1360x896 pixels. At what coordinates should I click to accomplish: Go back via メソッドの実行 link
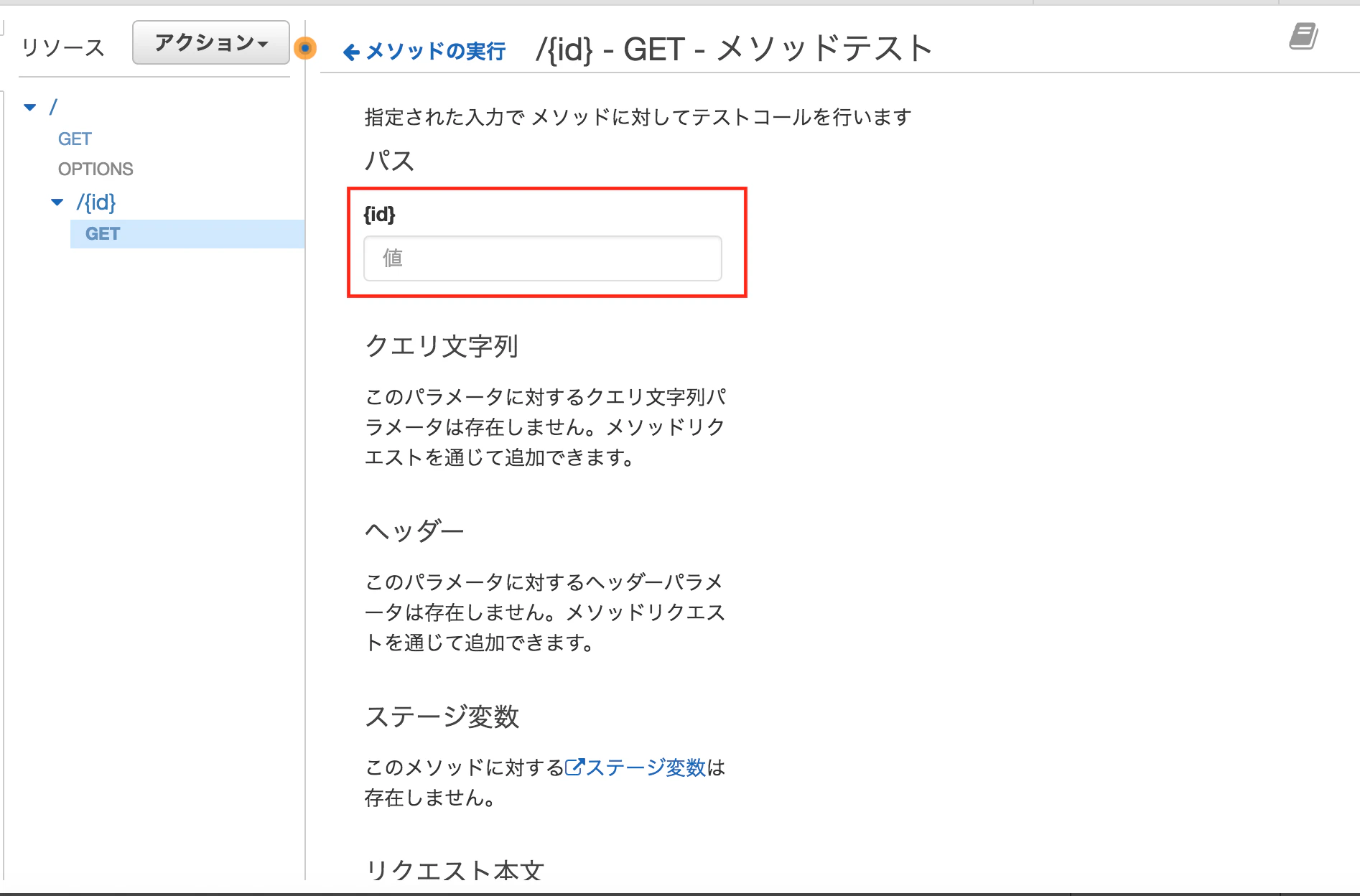coord(425,51)
